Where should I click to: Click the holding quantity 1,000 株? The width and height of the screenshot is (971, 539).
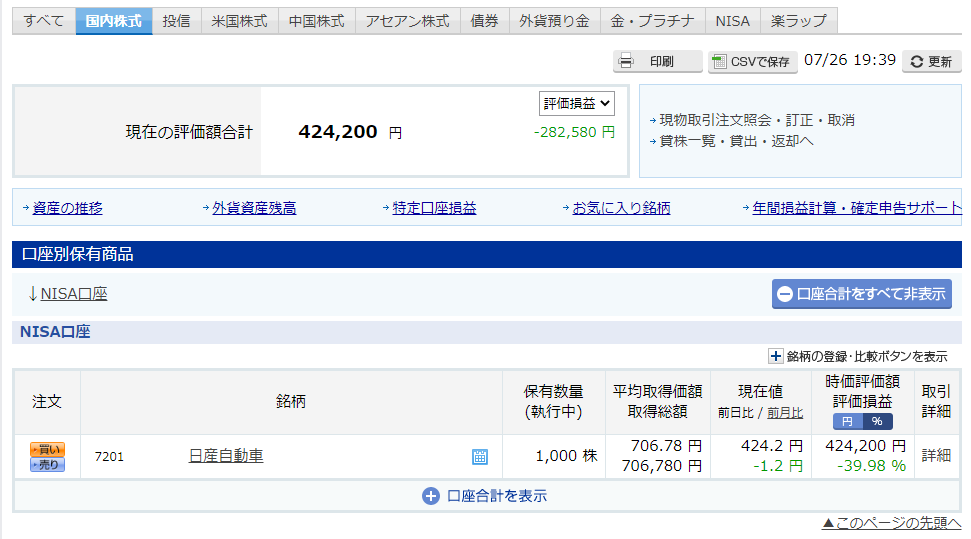566,456
